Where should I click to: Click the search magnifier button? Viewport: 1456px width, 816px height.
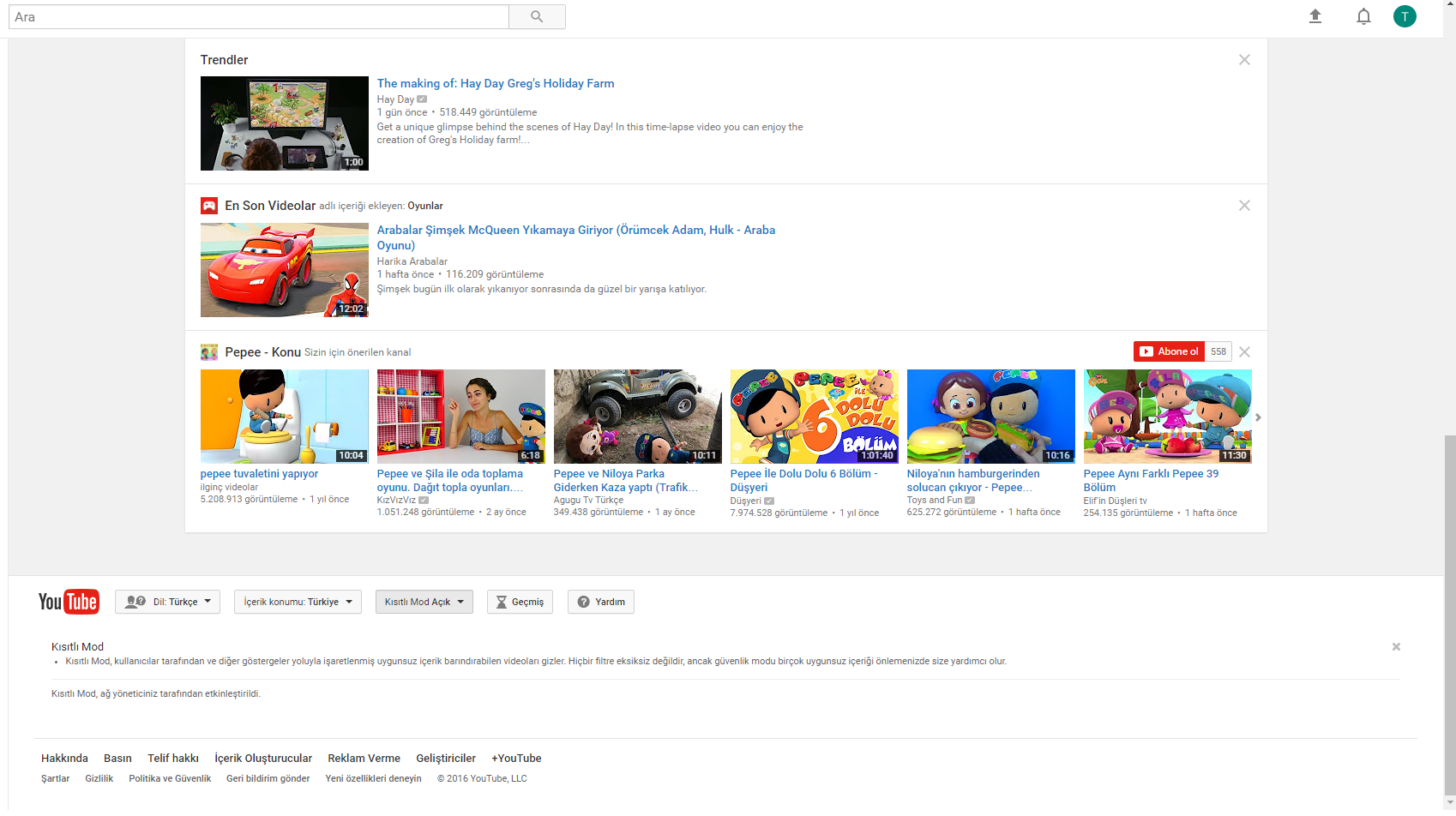tap(537, 16)
